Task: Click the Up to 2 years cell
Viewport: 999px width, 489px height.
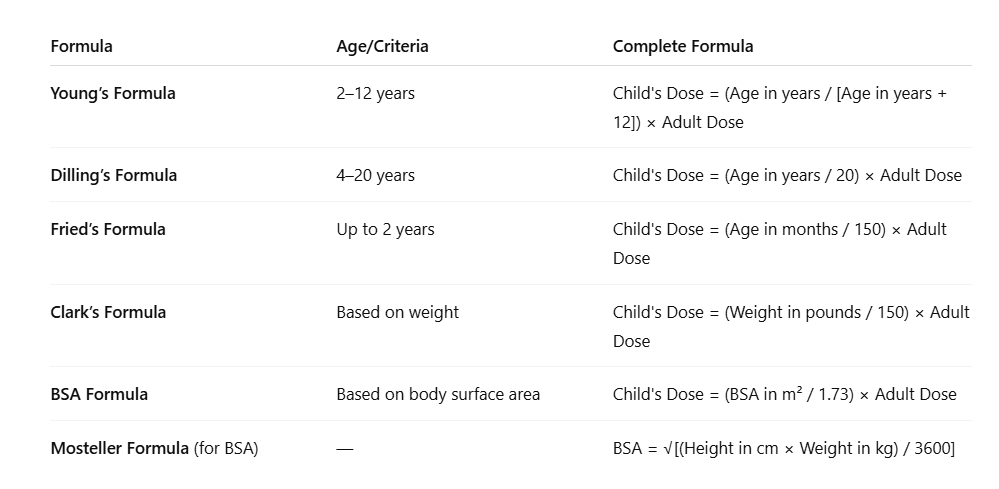Action: 385,230
